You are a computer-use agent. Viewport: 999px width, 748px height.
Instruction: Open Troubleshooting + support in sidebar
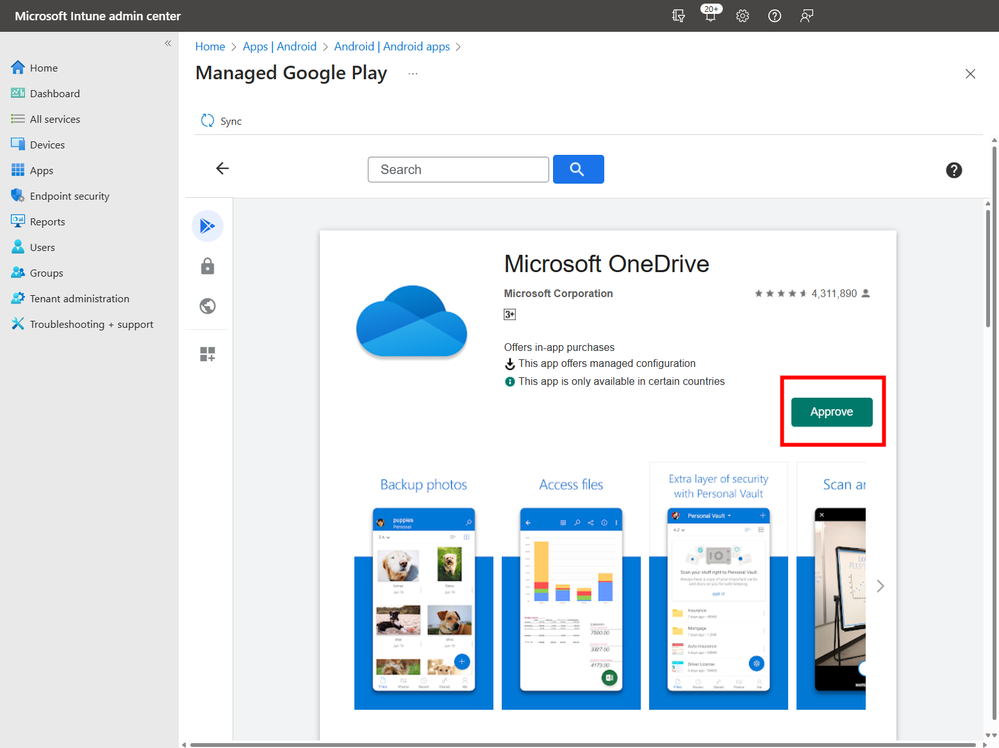82,324
